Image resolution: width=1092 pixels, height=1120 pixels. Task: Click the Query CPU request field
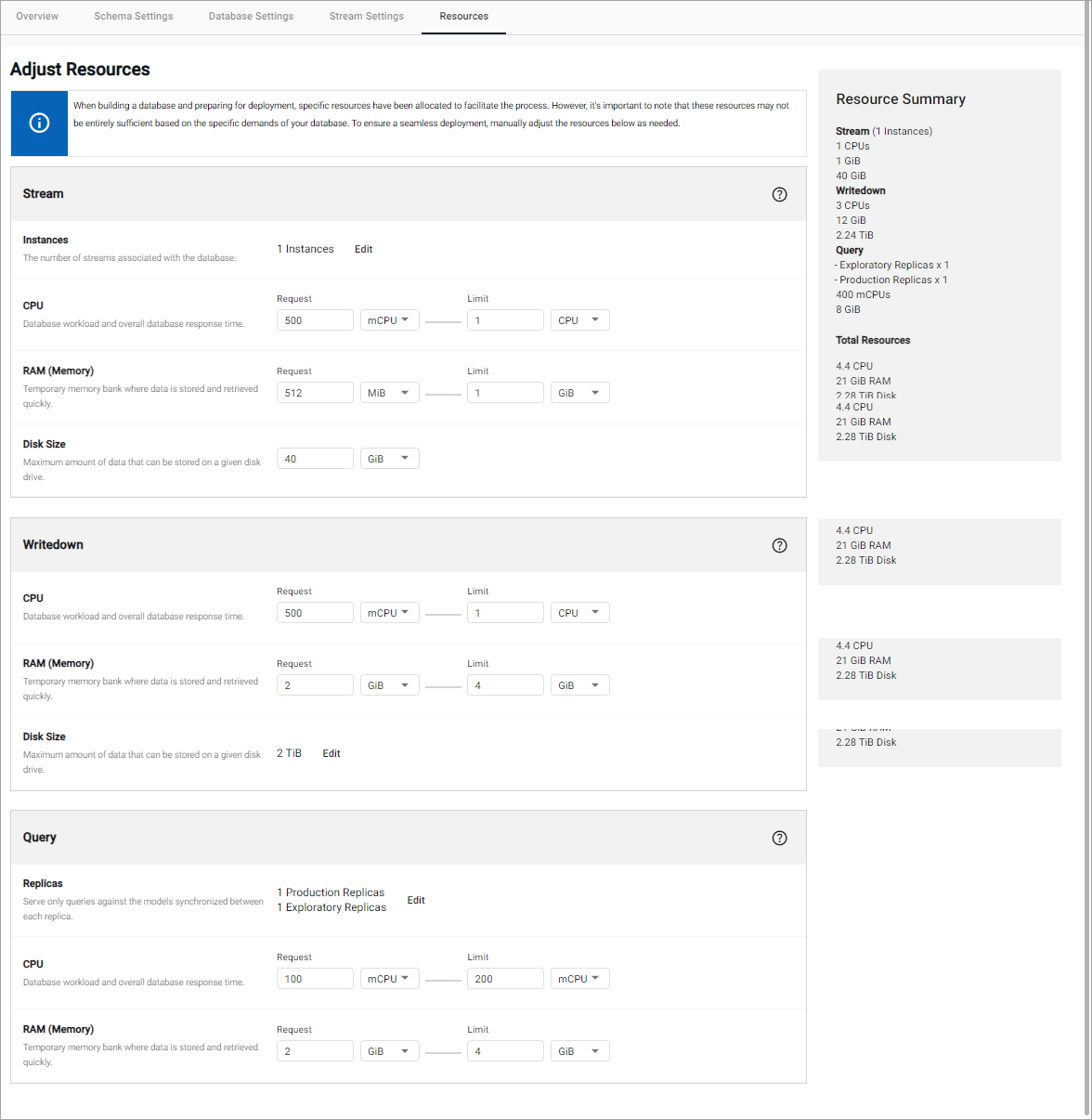315,979
